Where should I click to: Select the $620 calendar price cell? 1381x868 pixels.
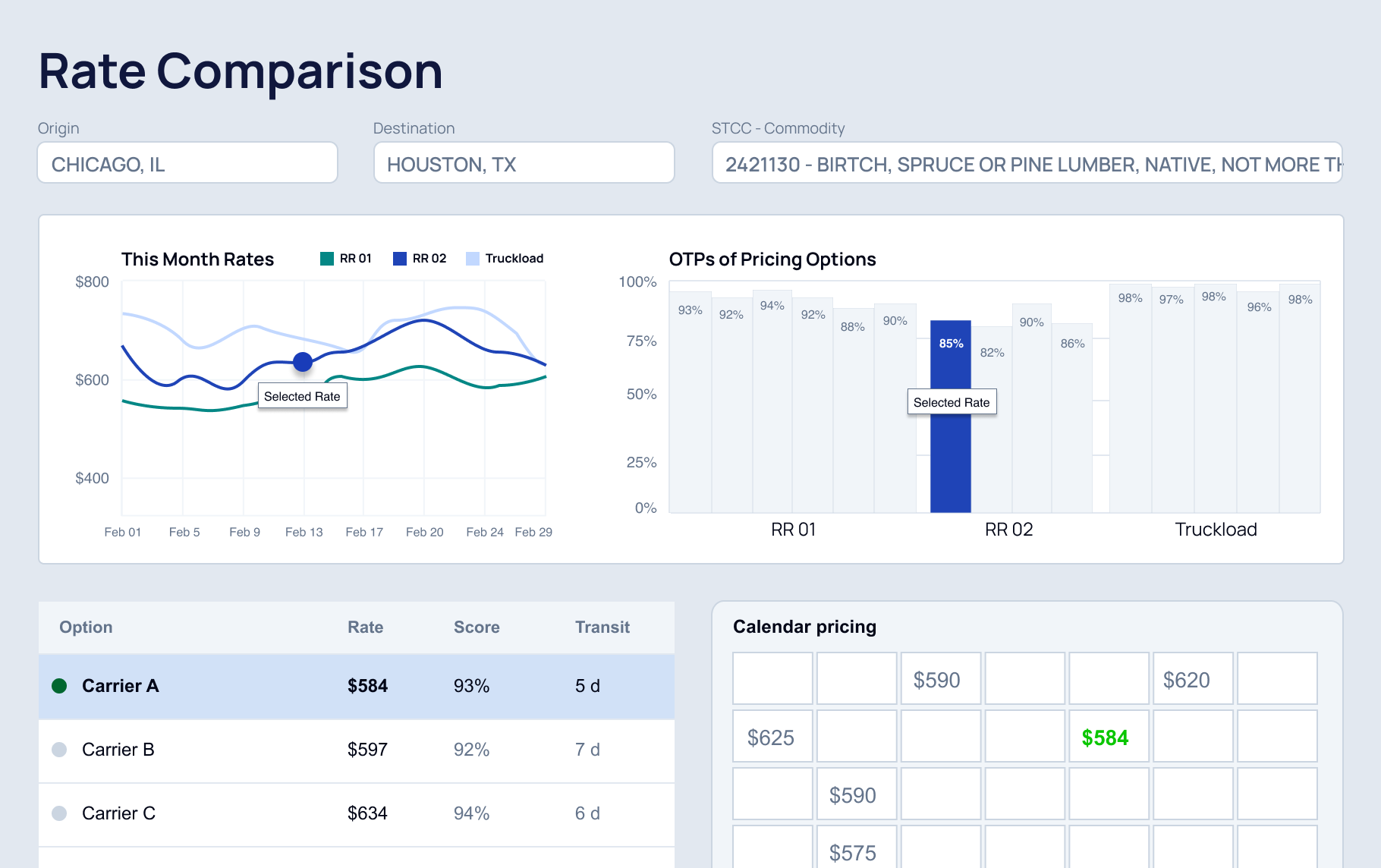(1193, 678)
